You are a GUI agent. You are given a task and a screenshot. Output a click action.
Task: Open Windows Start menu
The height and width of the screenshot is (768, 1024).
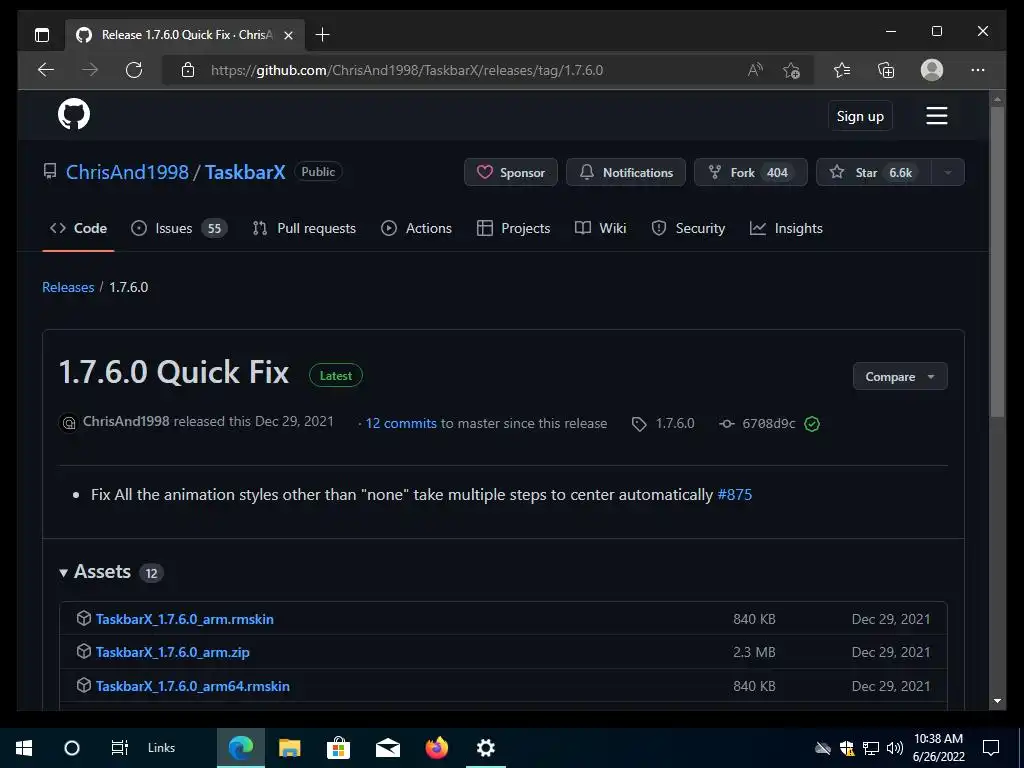click(24, 748)
